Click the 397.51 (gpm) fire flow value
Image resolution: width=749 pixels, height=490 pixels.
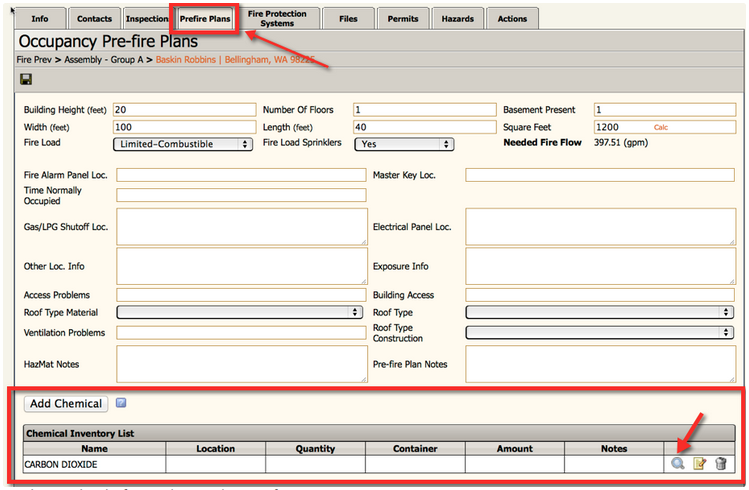tap(621, 142)
